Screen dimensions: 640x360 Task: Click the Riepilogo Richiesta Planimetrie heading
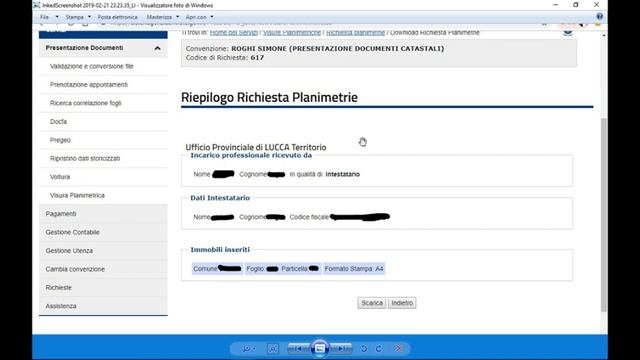point(269,98)
